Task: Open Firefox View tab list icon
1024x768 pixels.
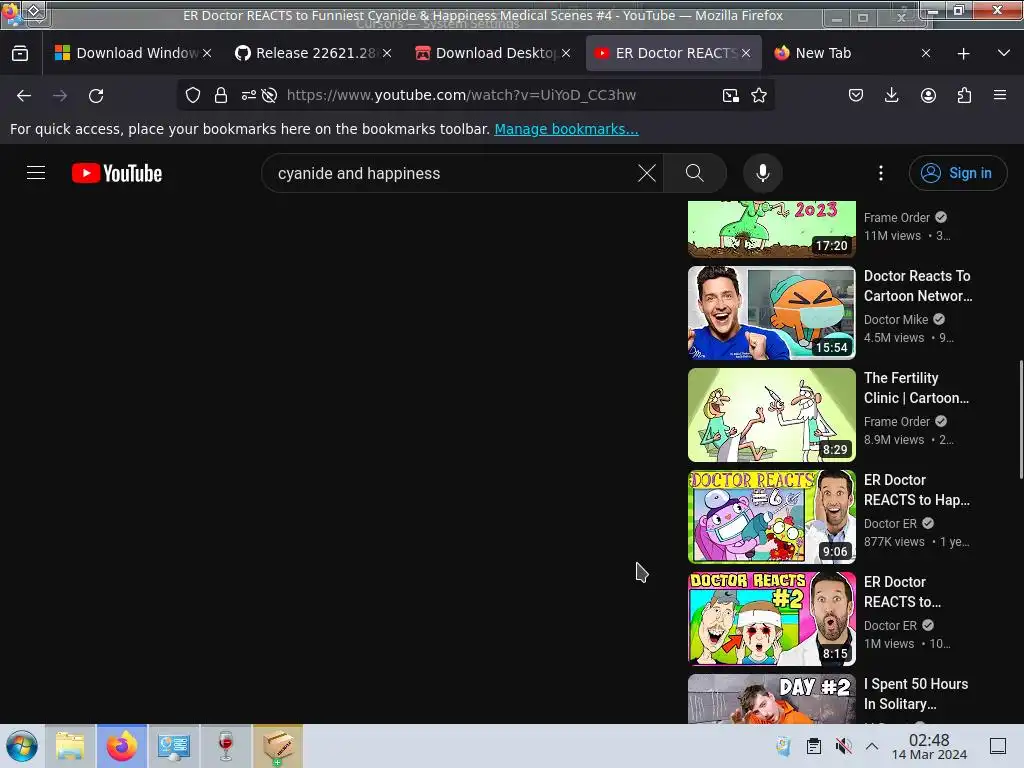Action: (20, 54)
